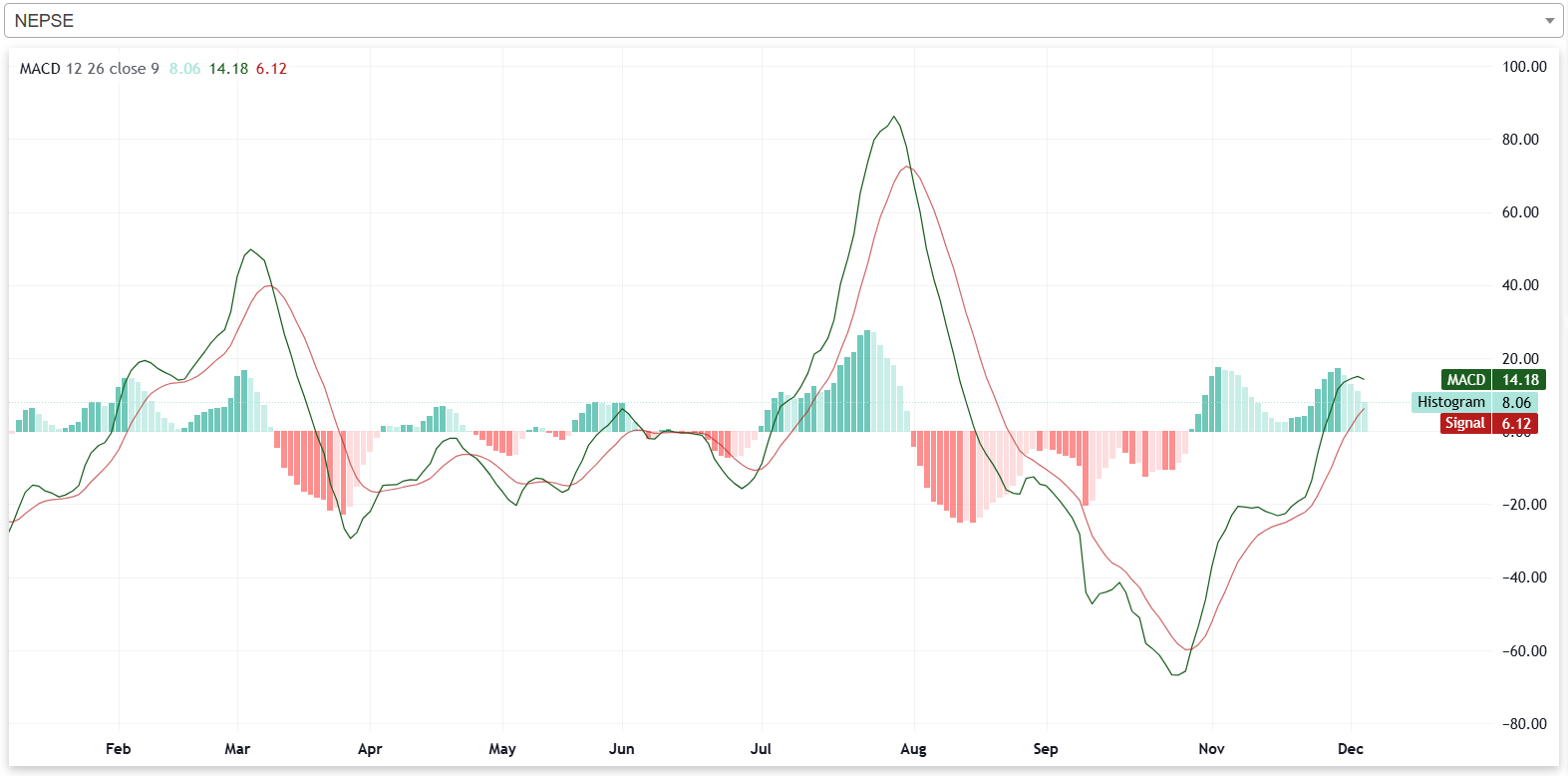Click the MACD line's lowest trough before Nov
Screen dimensions: 1568x776
click(1176, 675)
